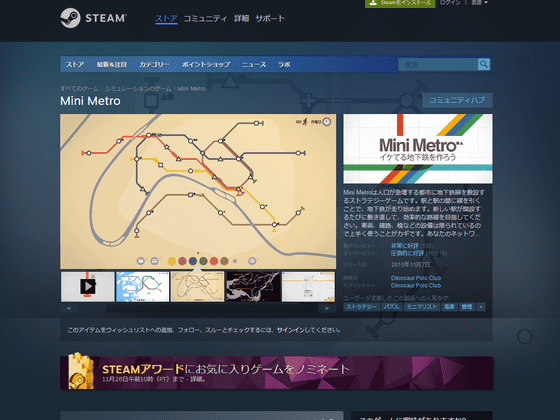Open recent reviews 非常に好評 link

click(404, 246)
